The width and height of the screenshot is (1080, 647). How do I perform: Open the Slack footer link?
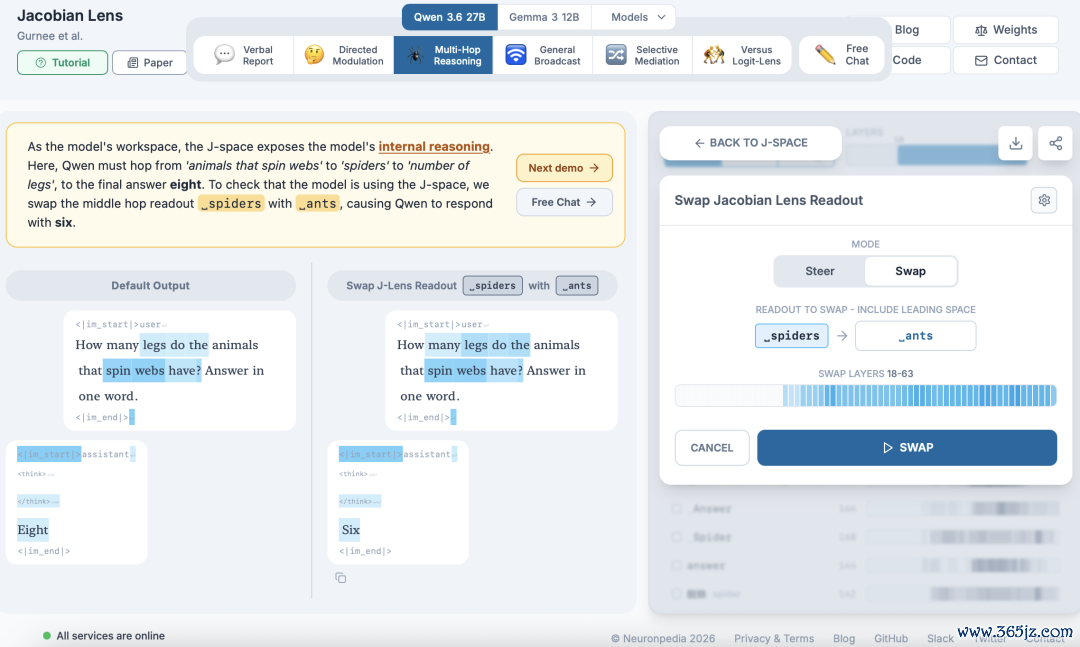[x=940, y=639]
